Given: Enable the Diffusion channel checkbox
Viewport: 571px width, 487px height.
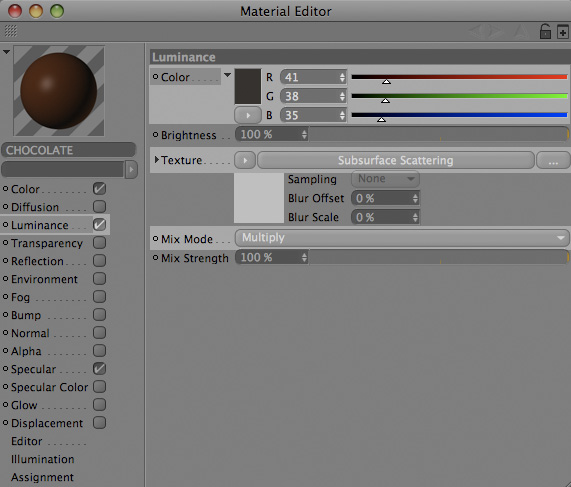Looking at the screenshot, I should (x=99, y=207).
